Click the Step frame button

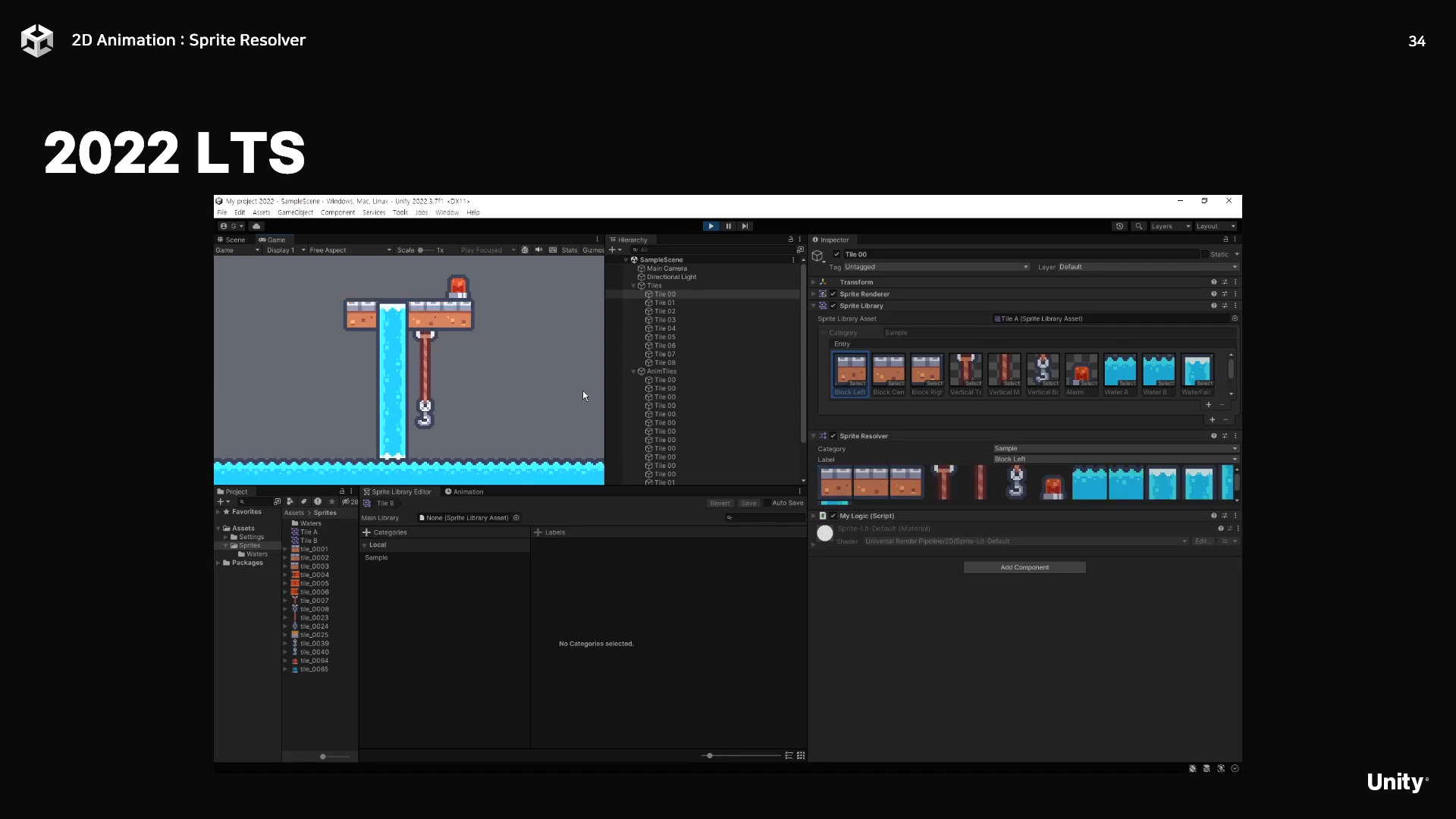pyautogui.click(x=745, y=226)
